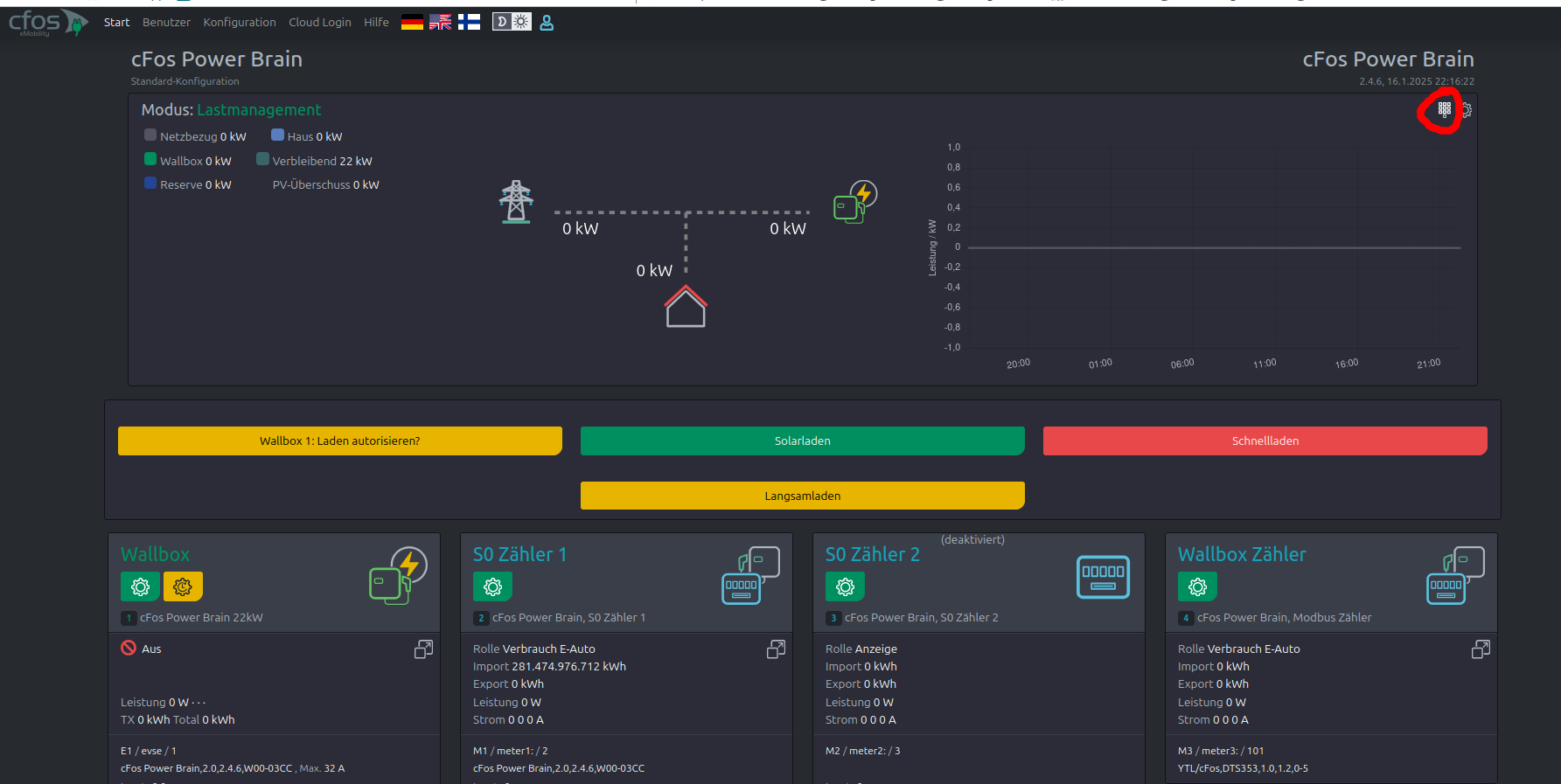Click the cFos eMobility logo

click(48, 23)
